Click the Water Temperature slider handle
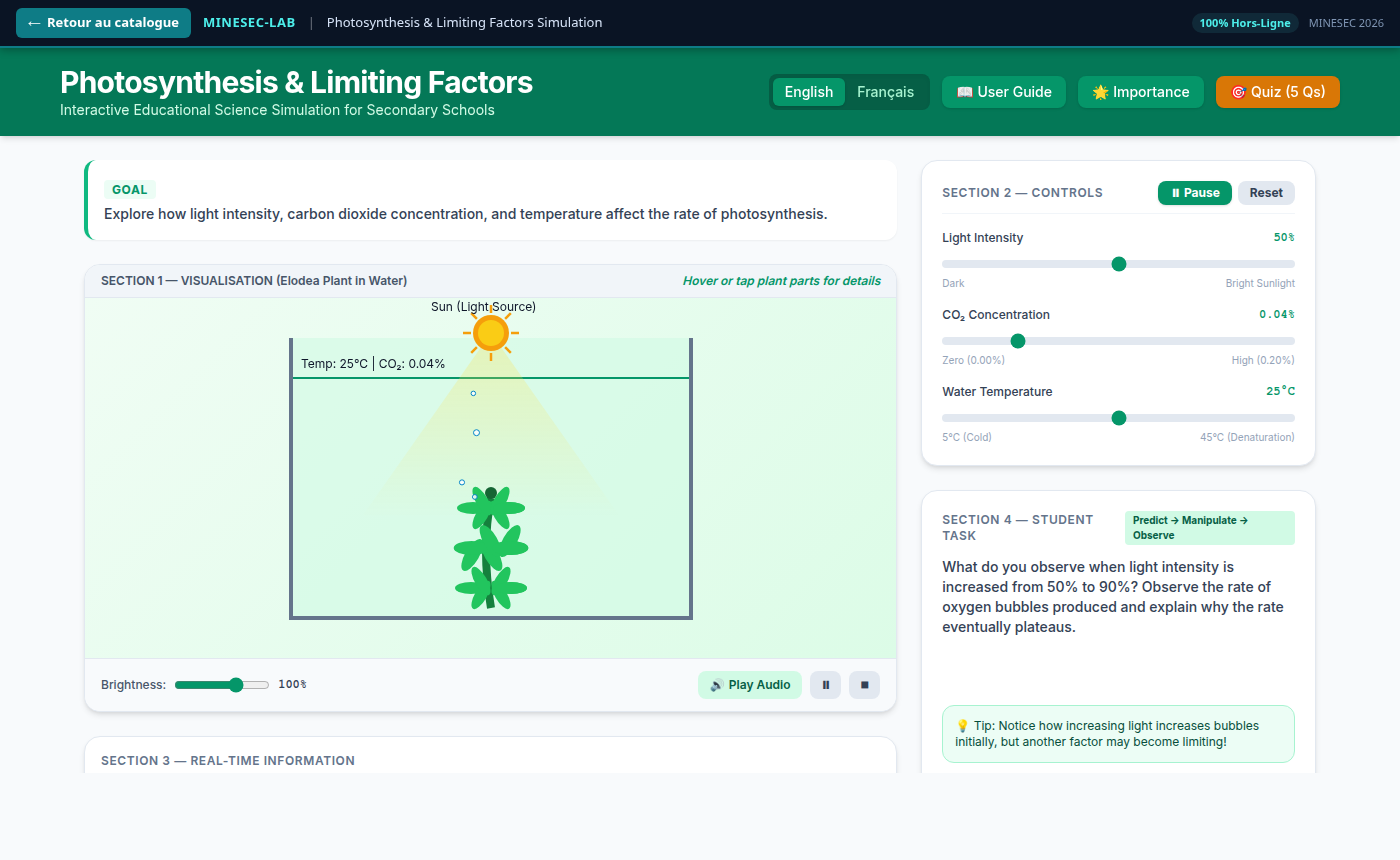The height and width of the screenshot is (860, 1400). pyautogui.click(x=1119, y=418)
